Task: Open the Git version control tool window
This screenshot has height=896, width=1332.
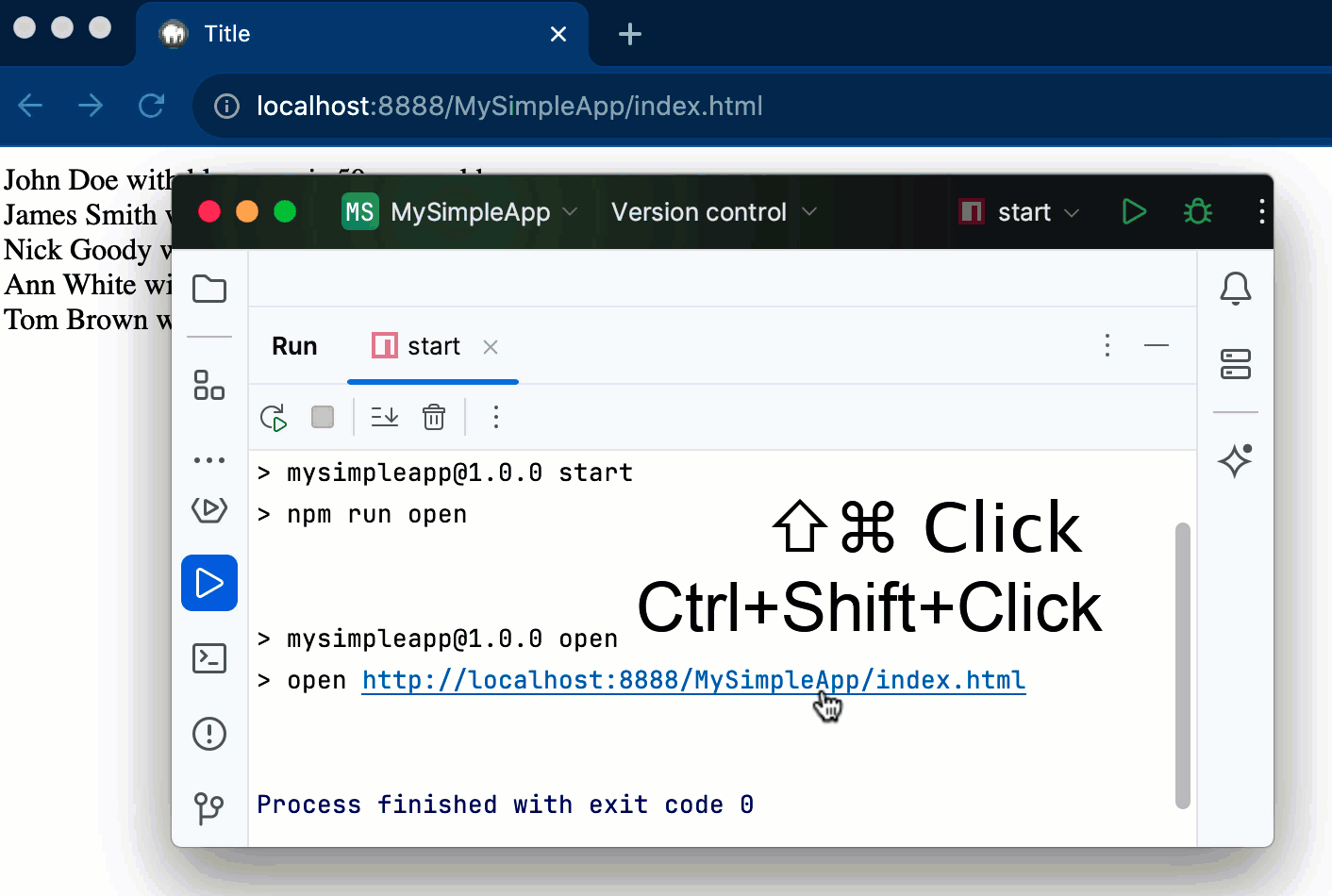Action: (x=209, y=808)
